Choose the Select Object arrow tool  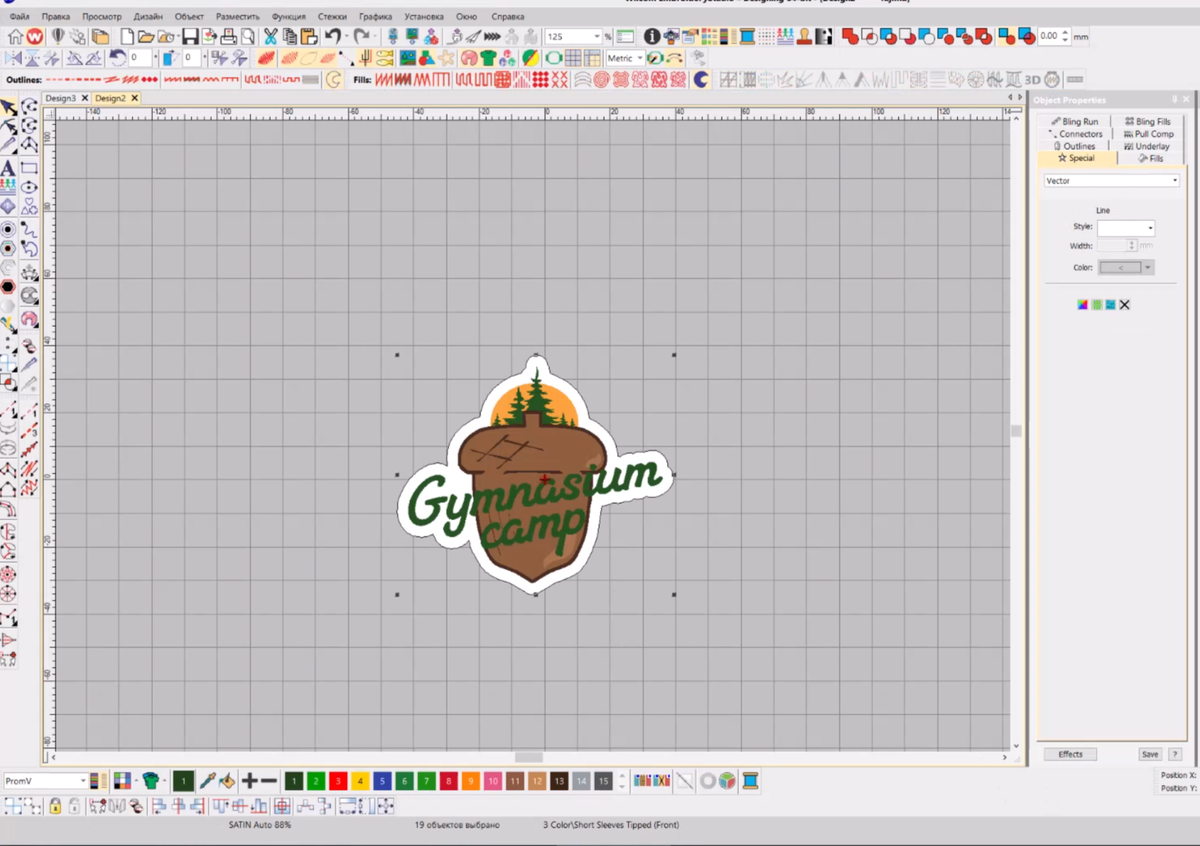tap(8, 107)
